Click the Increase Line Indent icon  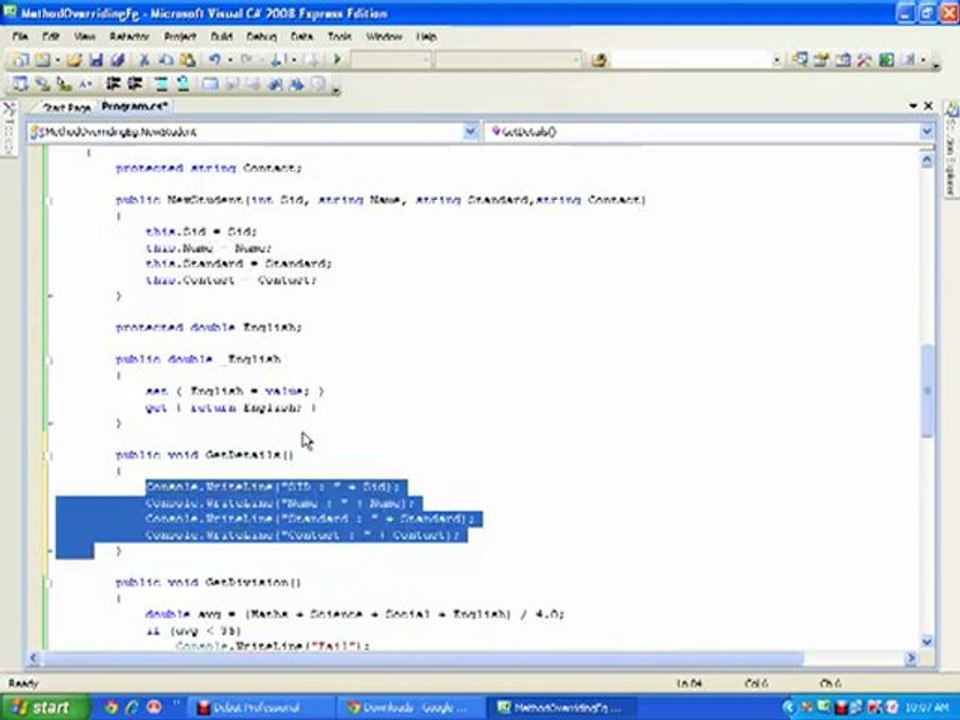coord(134,84)
